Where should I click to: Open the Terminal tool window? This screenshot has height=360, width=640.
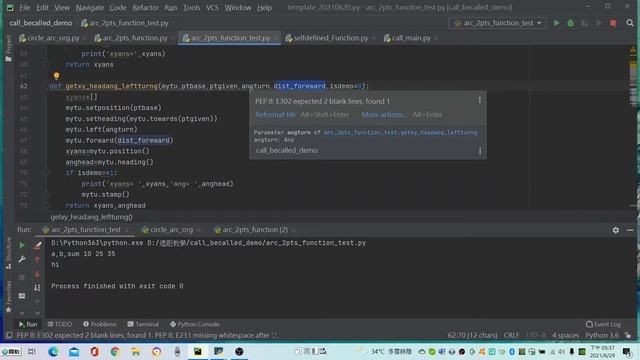[143, 324]
